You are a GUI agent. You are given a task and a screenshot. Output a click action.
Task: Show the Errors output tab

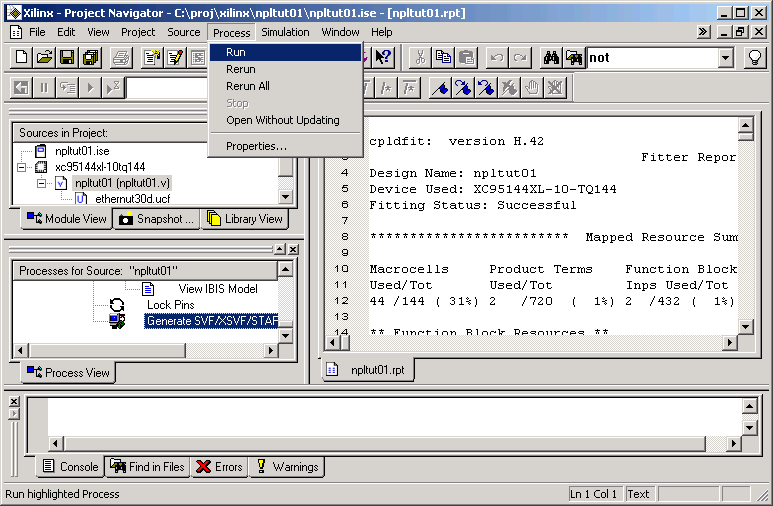(219, 467)
